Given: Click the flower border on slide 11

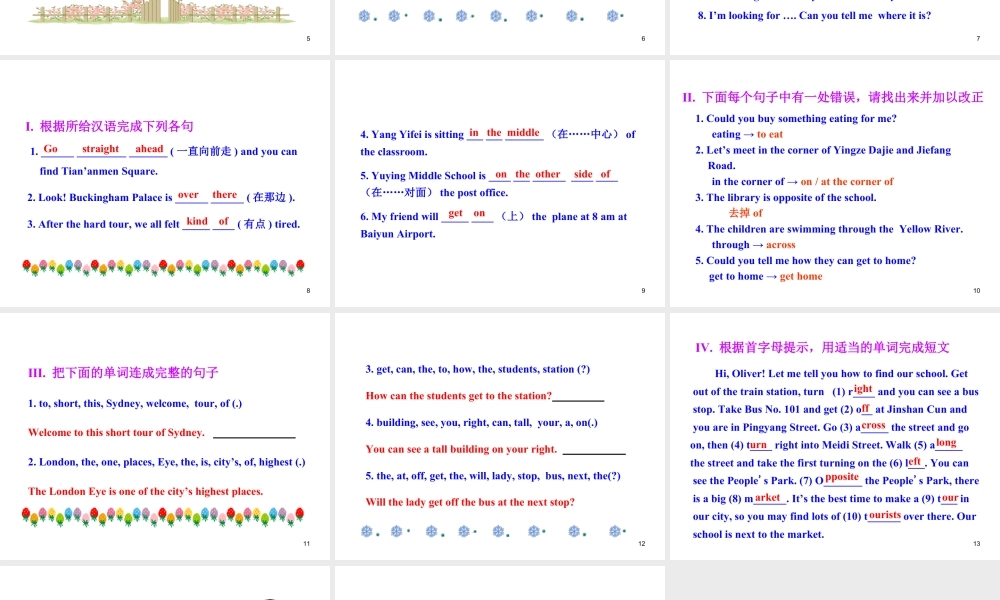Looking at the screenshot, I should (x=163, y=516).
